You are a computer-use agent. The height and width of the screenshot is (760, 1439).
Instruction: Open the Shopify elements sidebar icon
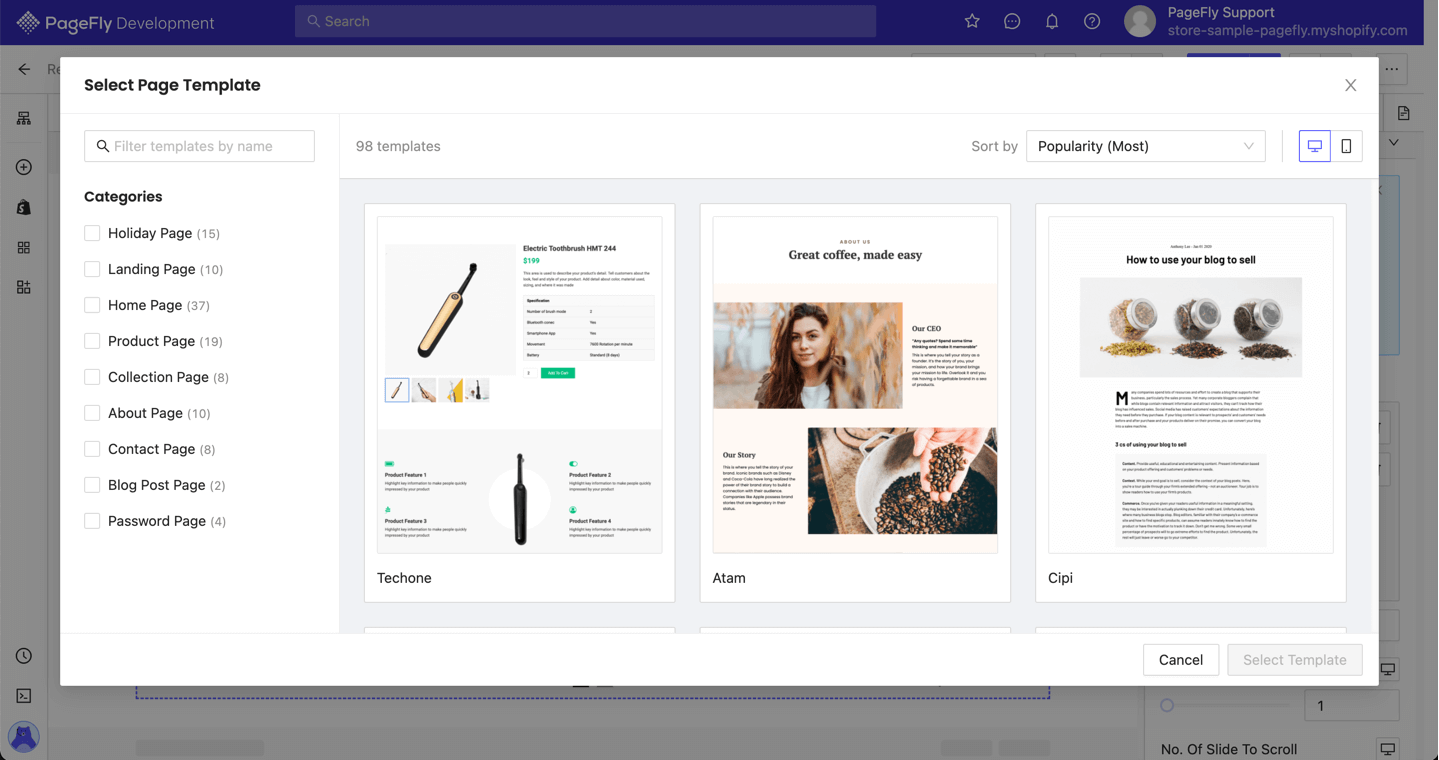pyautogui.click(x=24, y=207)
